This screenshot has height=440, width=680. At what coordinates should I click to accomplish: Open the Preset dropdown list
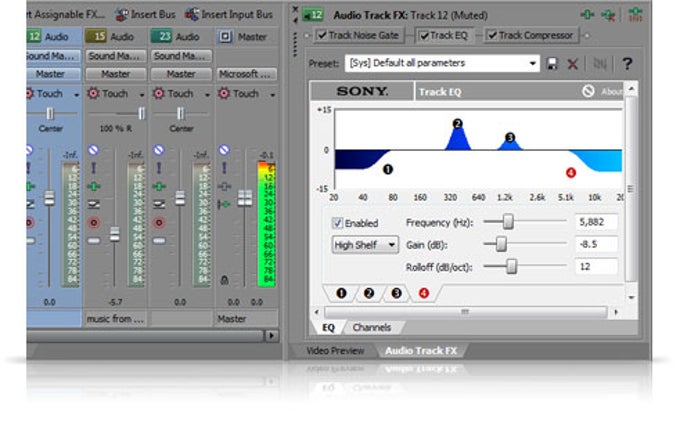533,63
